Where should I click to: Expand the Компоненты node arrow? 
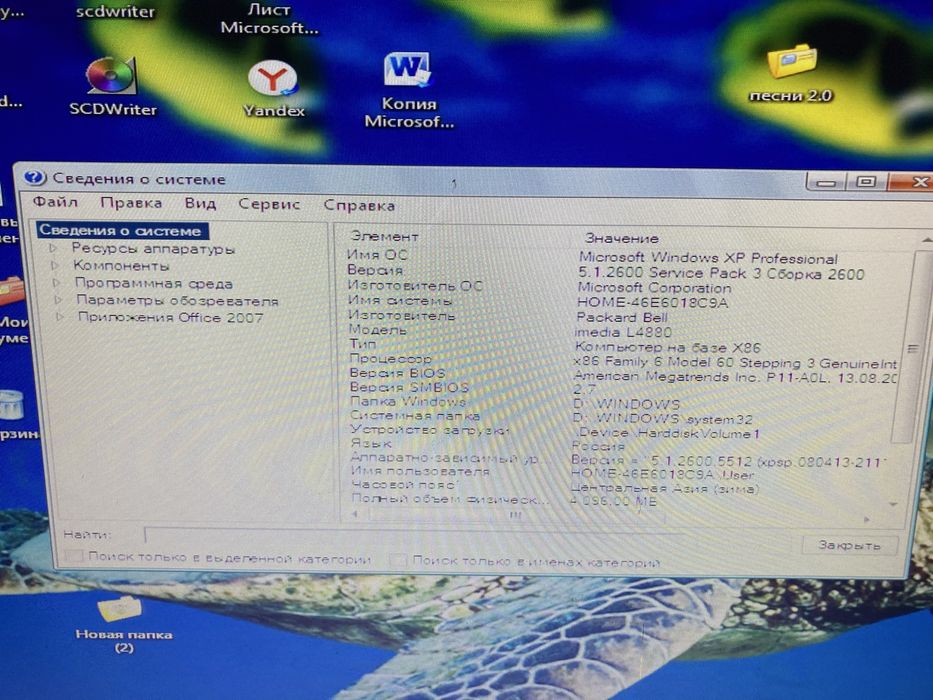click(55, 265)
